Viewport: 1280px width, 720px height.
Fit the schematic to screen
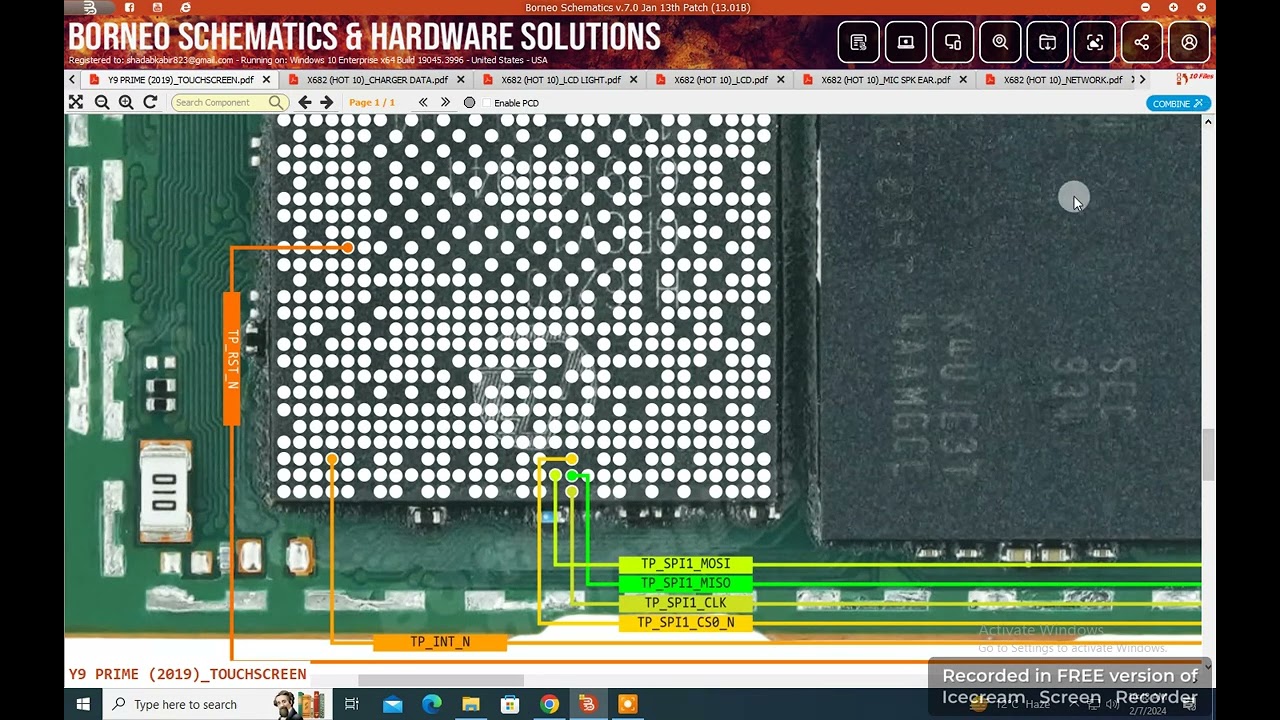tap(76, 102)
